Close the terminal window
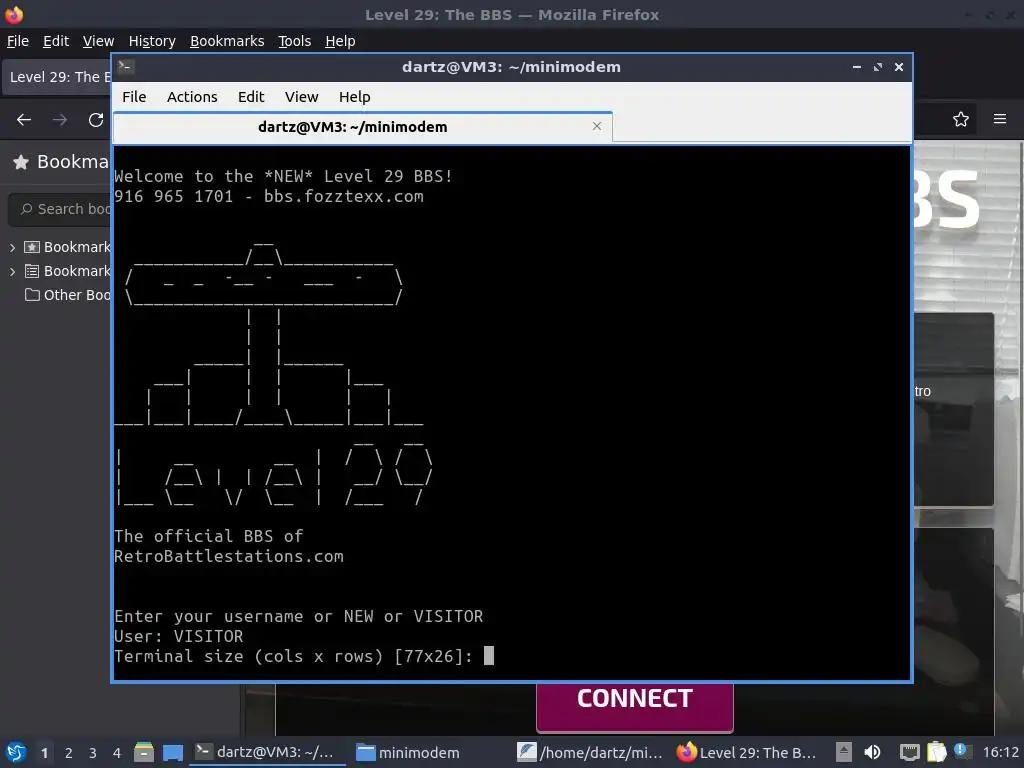Viewport: 1024px width, 768px height. coord(899,67)
